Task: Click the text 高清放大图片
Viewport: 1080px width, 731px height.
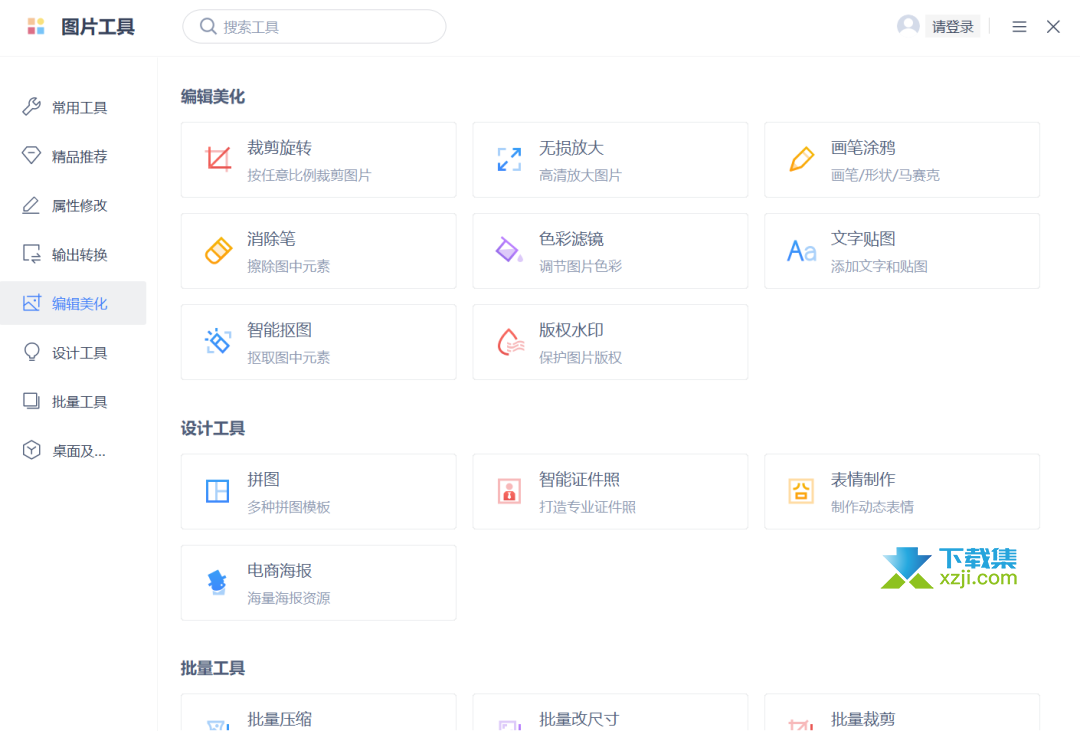Action: 580,175
